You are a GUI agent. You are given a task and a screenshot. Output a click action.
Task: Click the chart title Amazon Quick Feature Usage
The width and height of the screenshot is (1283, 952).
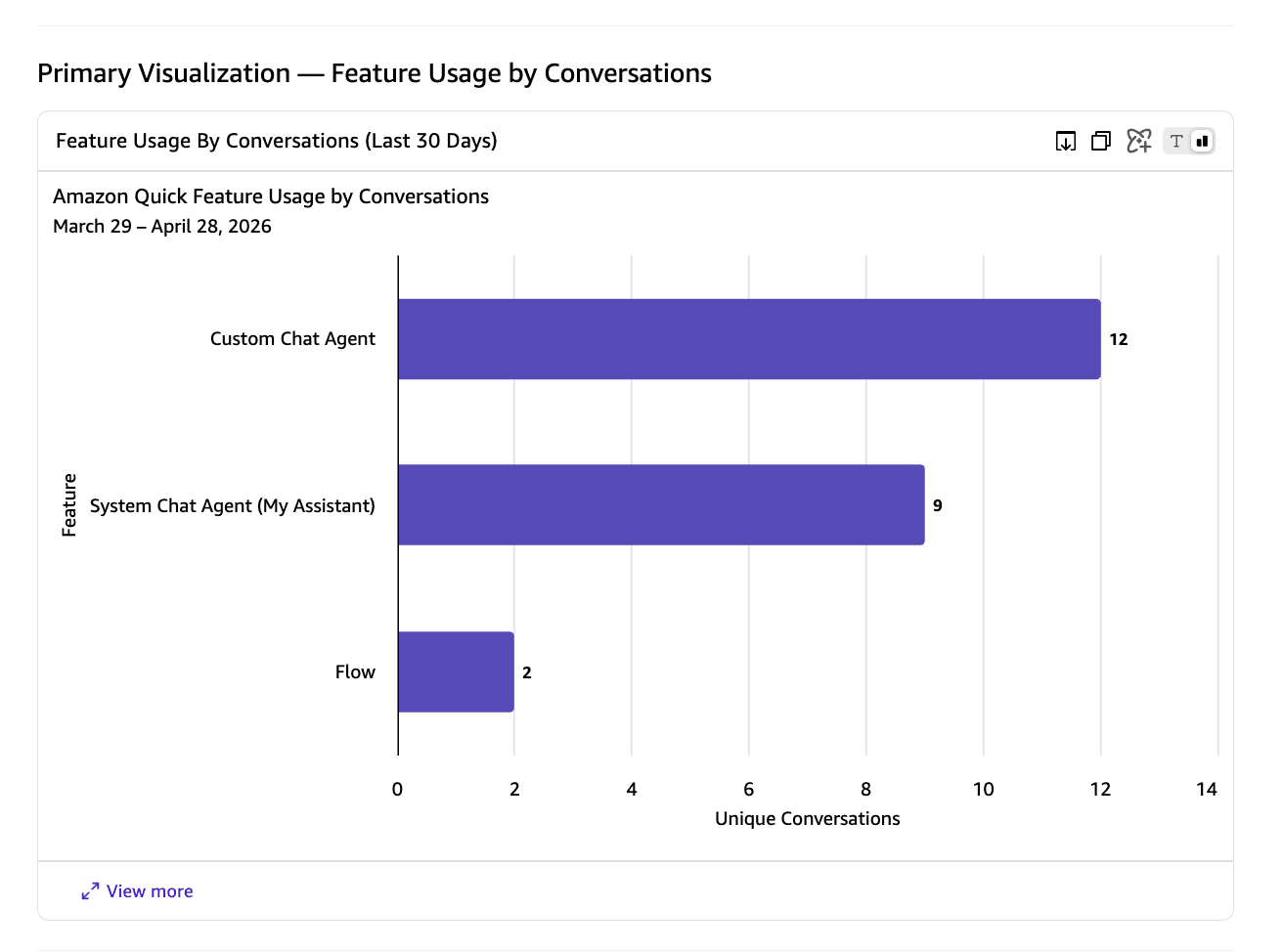tap(271, 196)
